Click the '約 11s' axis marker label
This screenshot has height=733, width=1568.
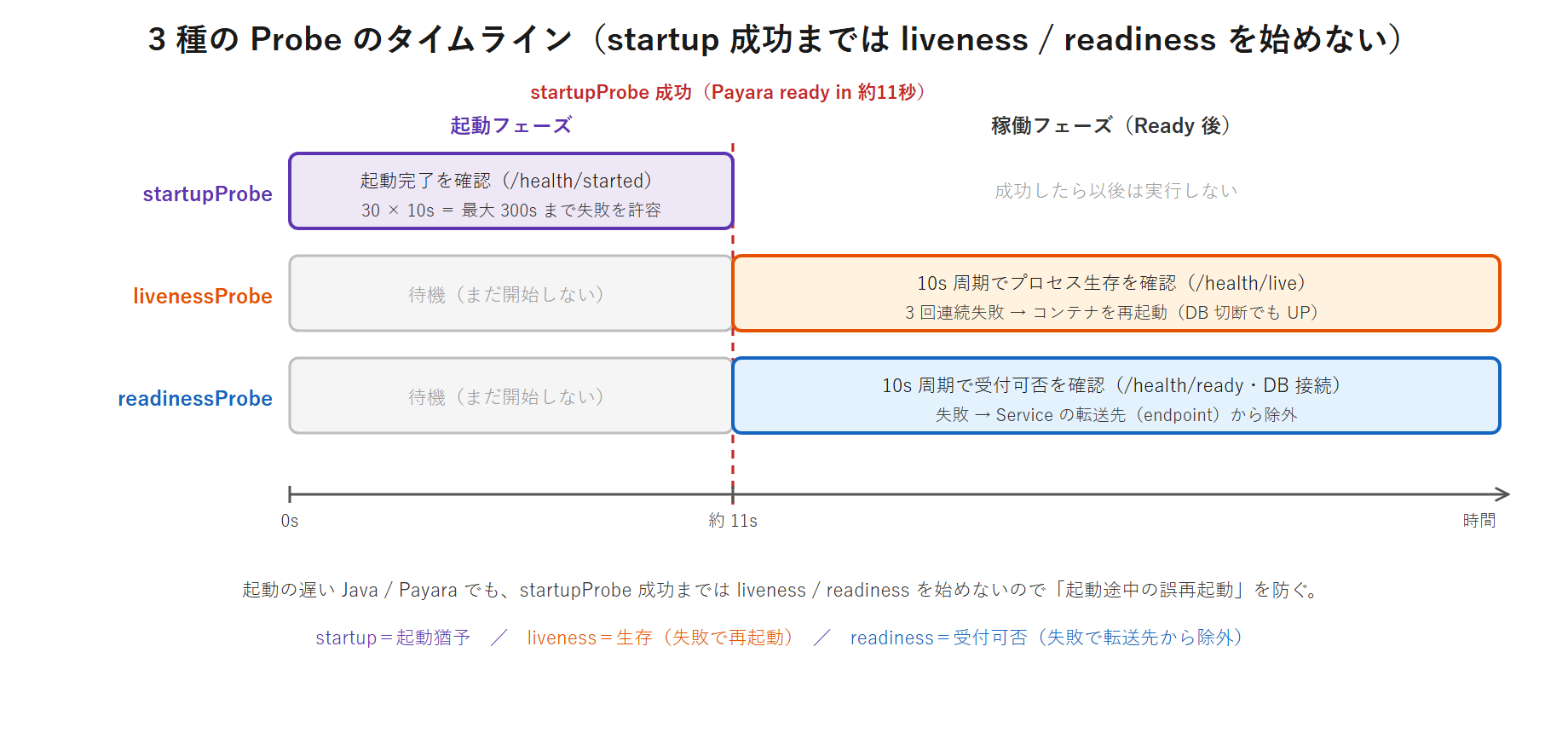733,521
